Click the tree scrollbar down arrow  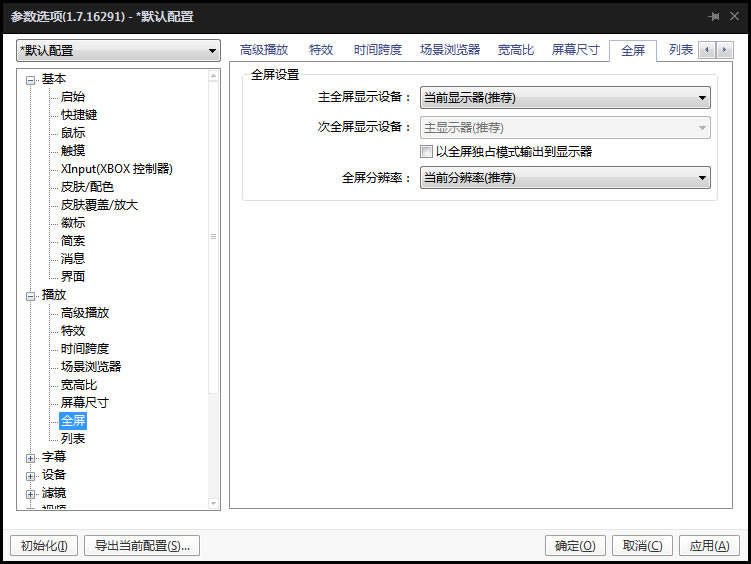click(213, 503)
